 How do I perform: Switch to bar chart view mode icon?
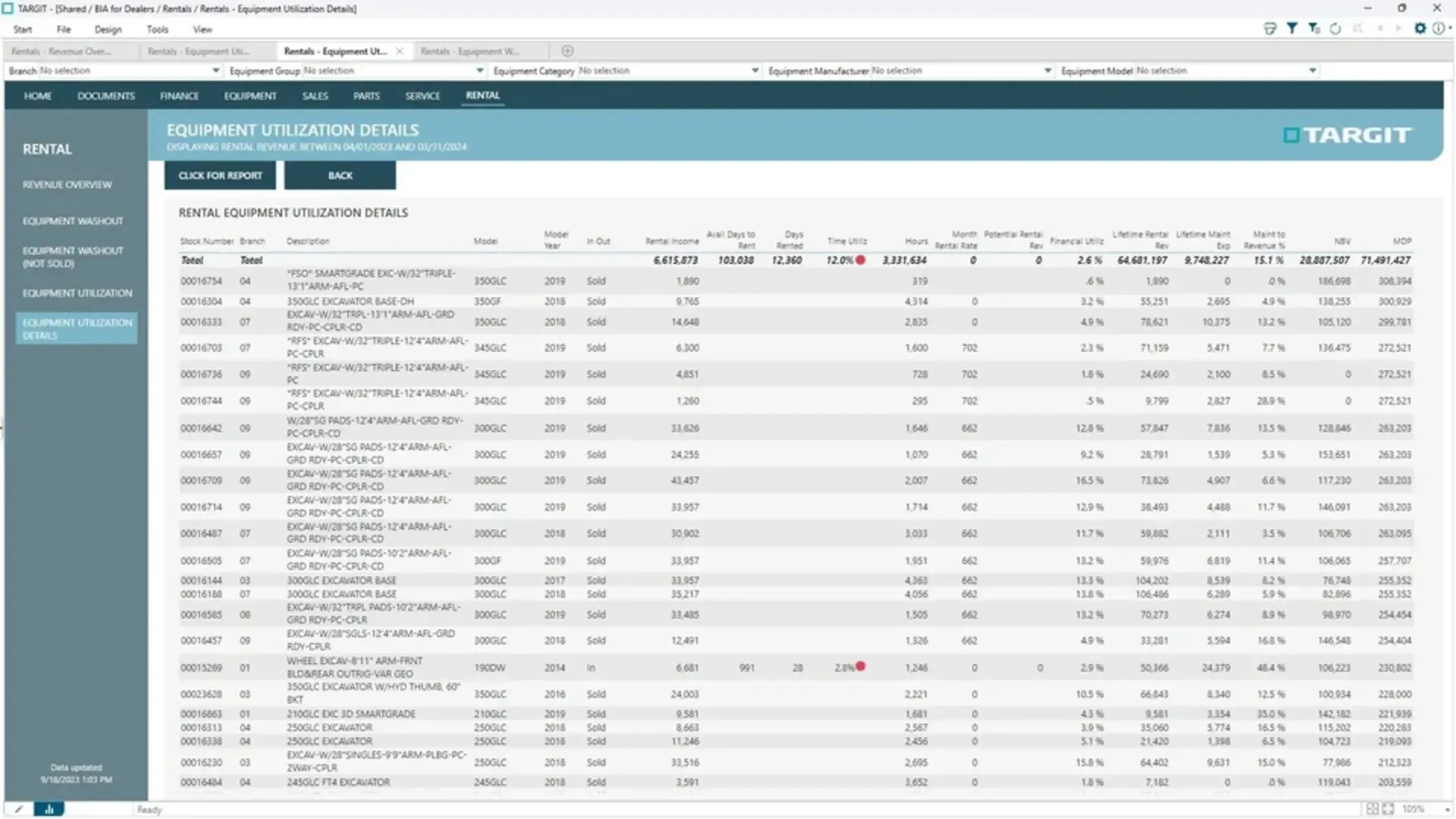pos(49,809)
